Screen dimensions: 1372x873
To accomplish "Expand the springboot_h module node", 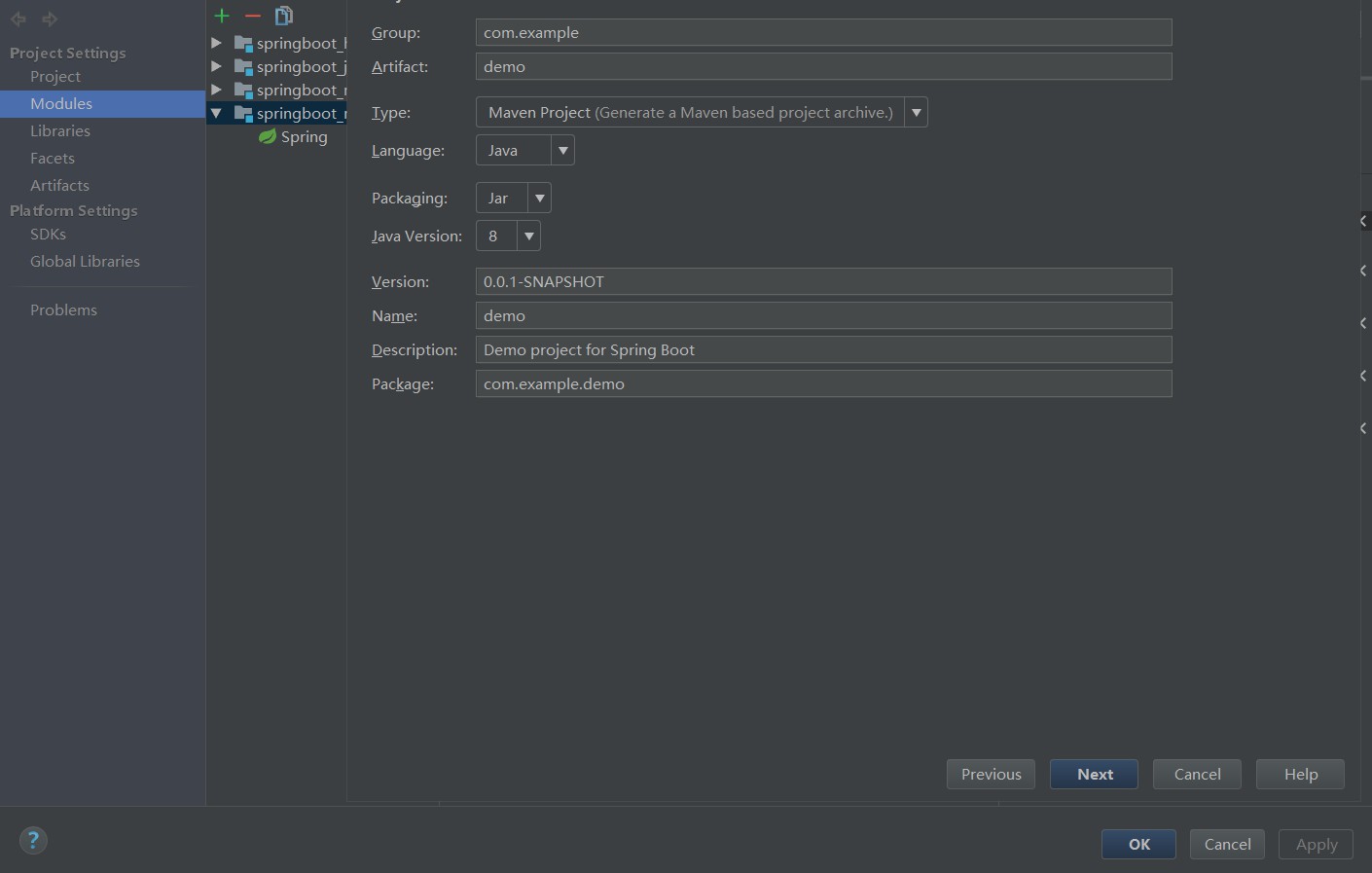I will click(x=217, y=43).
